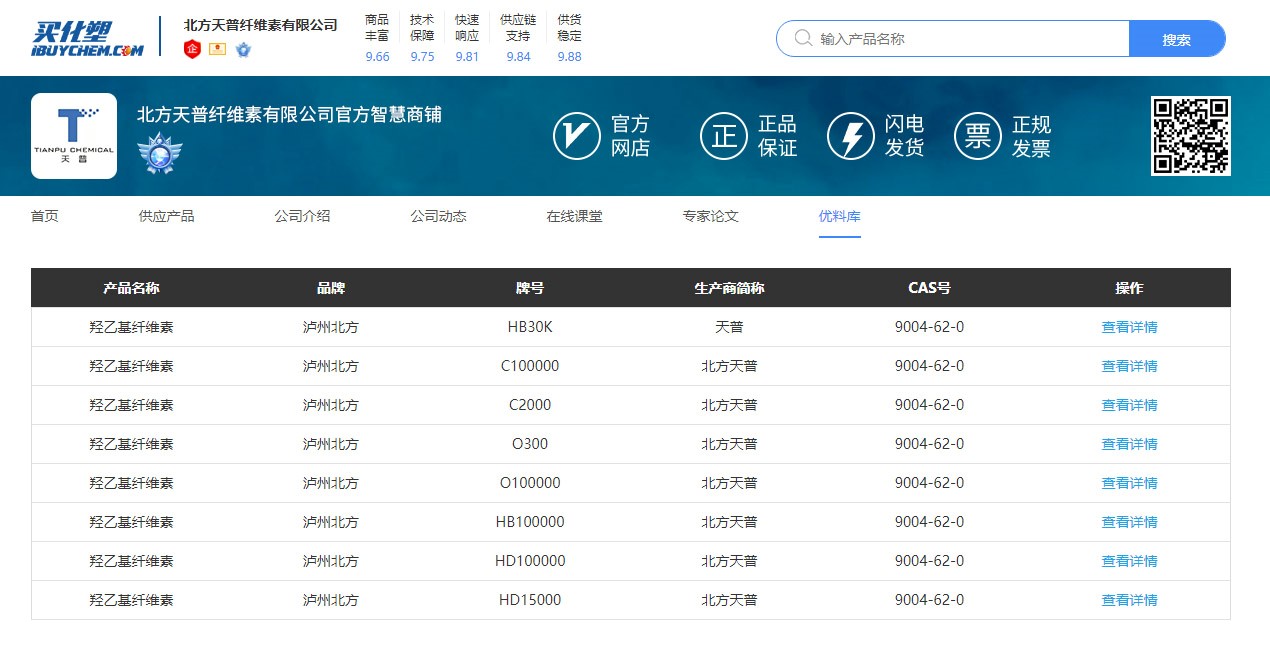Click grade cell HB30K

click(530, 327)
